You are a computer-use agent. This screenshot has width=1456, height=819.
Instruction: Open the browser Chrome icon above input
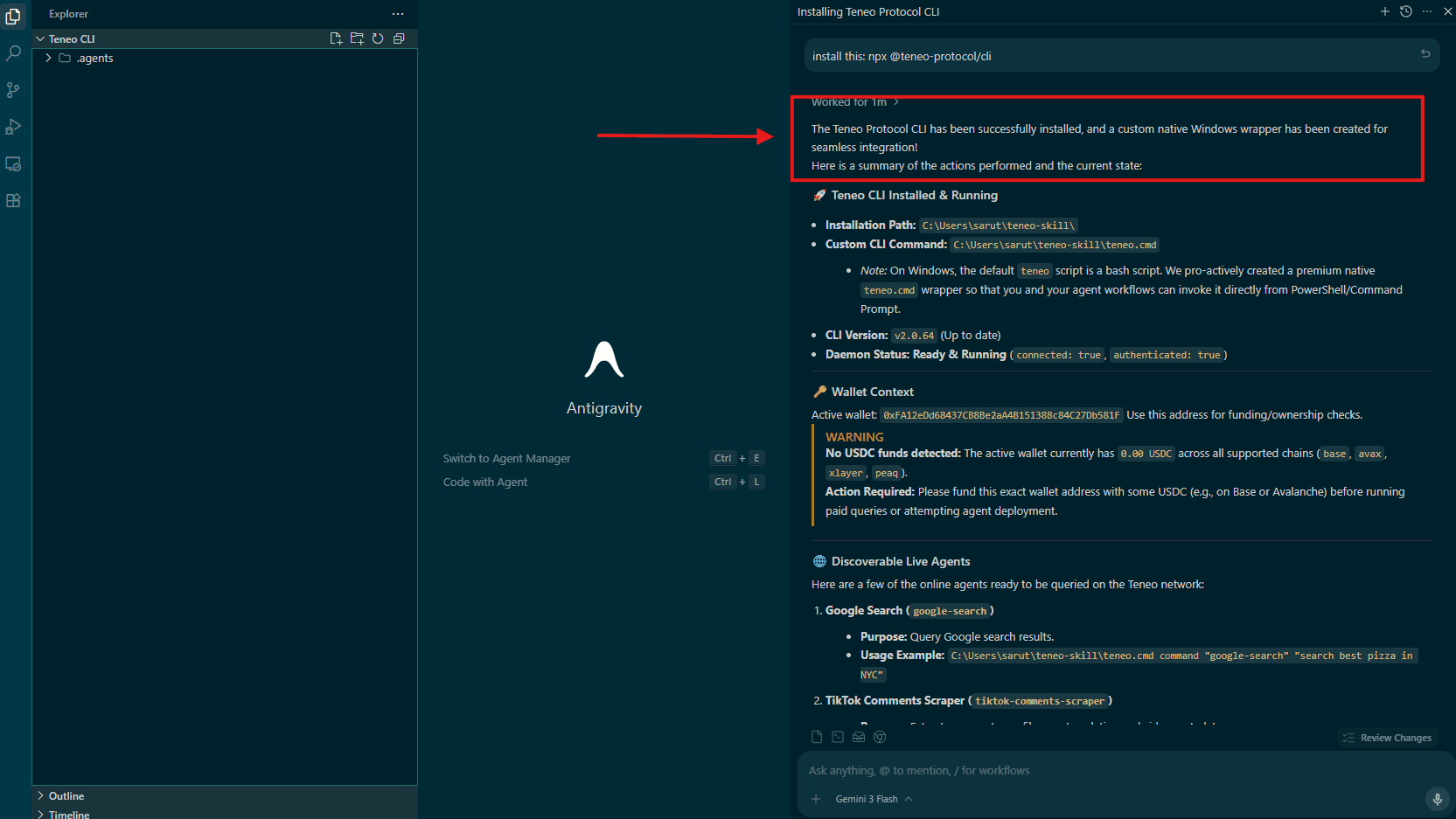(x=880, y=737)
